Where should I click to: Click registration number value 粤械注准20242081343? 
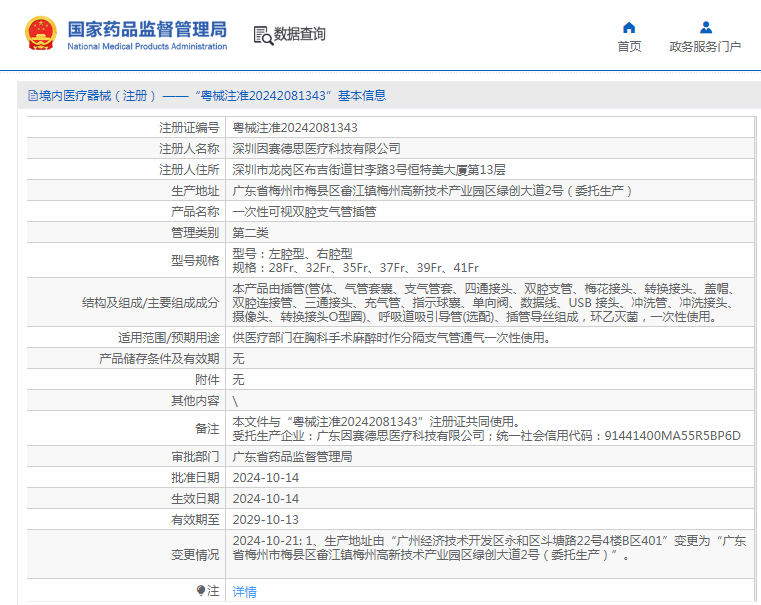tap(295, 128)
